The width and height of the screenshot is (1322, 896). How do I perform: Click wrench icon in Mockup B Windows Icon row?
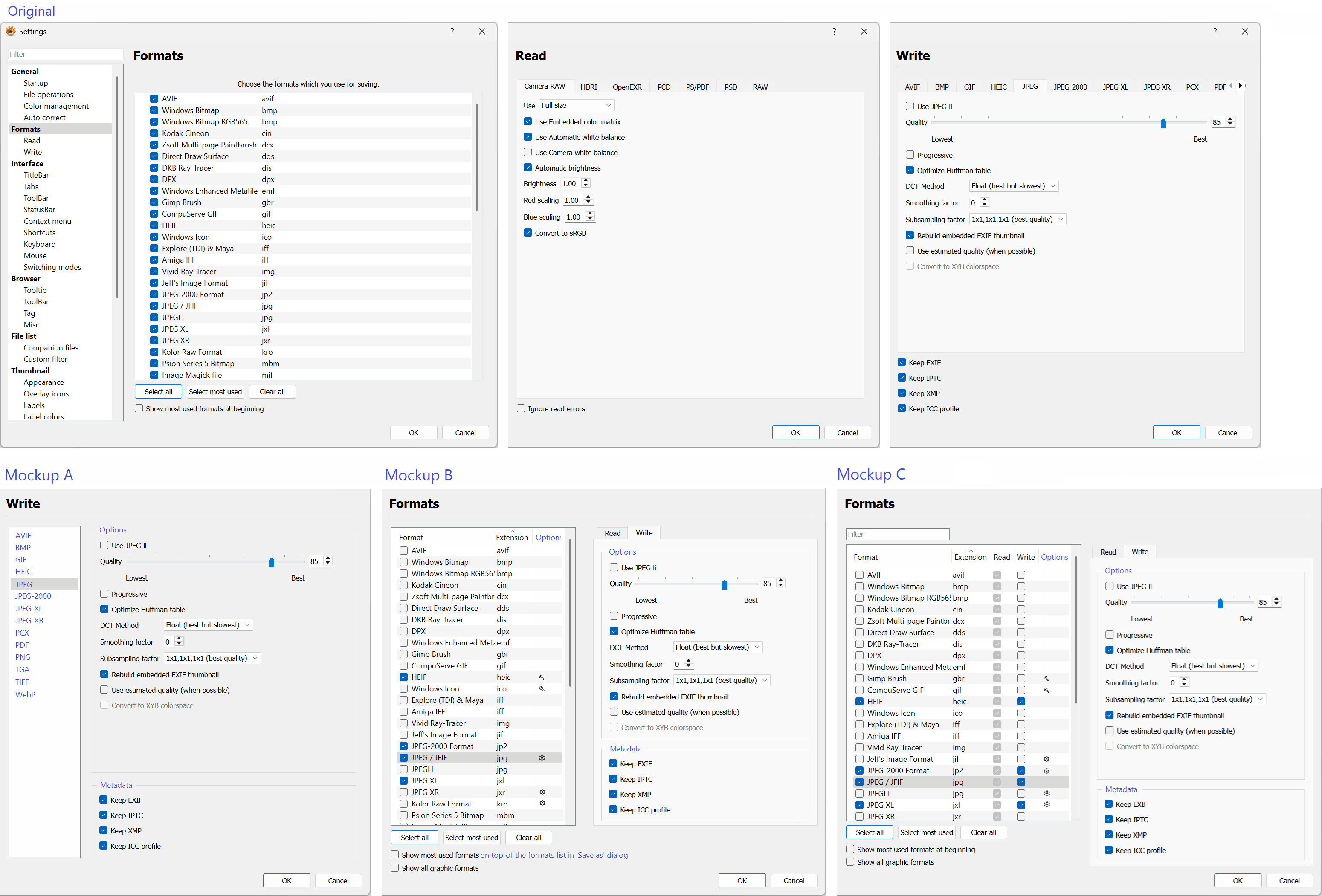click(542, 688)
